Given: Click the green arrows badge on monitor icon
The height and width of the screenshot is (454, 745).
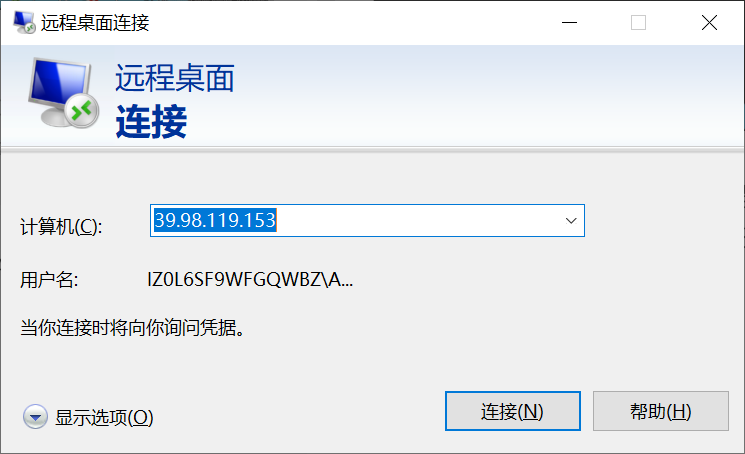Looking at the screenshot, I should click(x=82, y=111).
